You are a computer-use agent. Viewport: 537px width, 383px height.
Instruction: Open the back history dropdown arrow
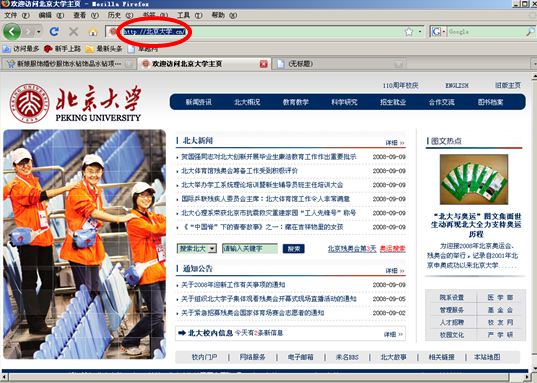[39, 32]
